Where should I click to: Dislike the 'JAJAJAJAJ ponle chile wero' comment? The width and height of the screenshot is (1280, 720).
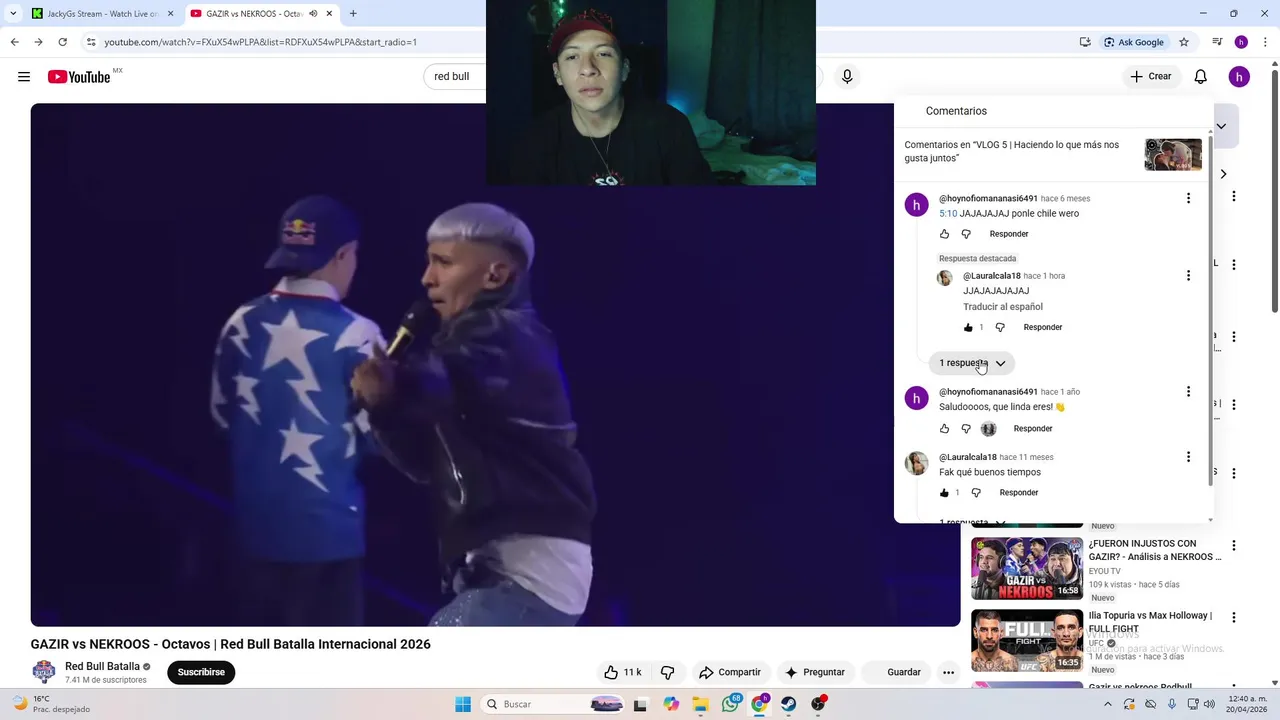point(966,234)
